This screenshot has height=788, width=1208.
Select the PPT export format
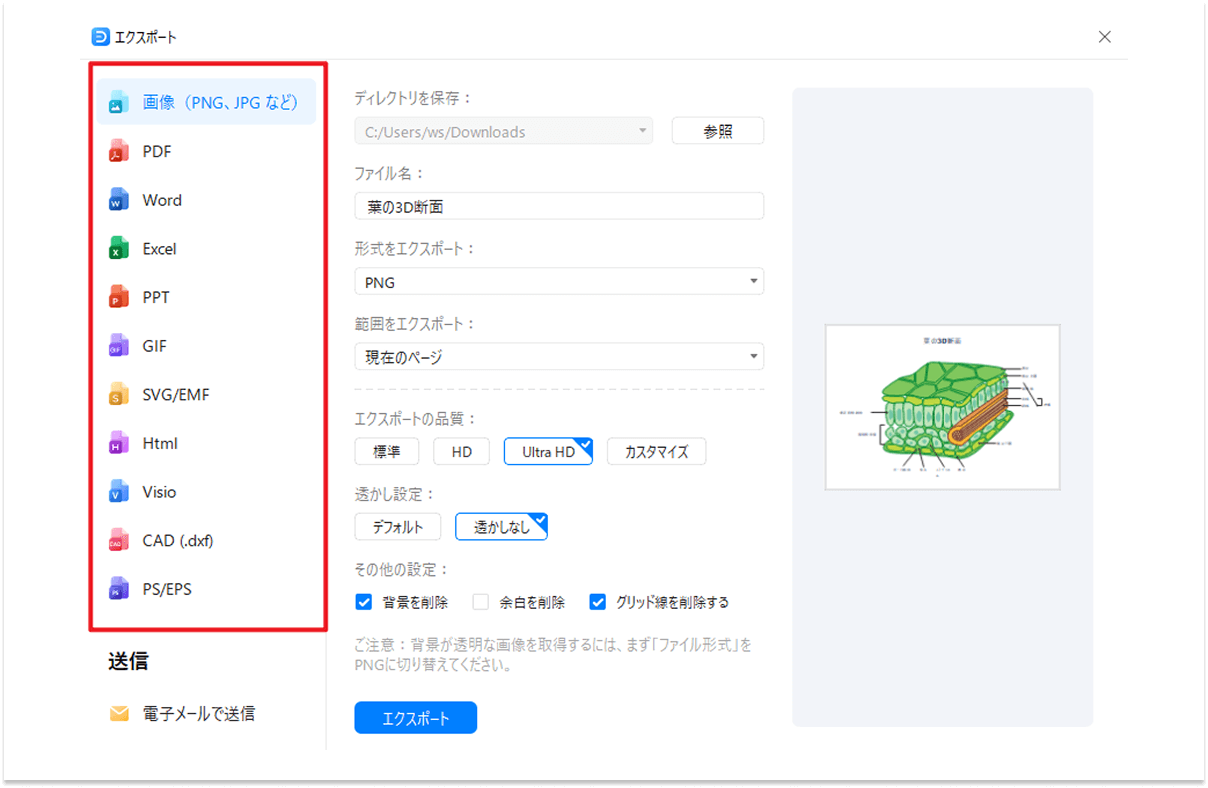coord(155,297)
